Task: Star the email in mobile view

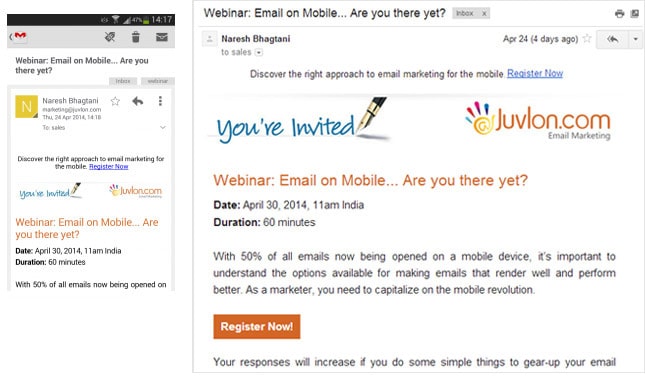Action: click(115, 101)
